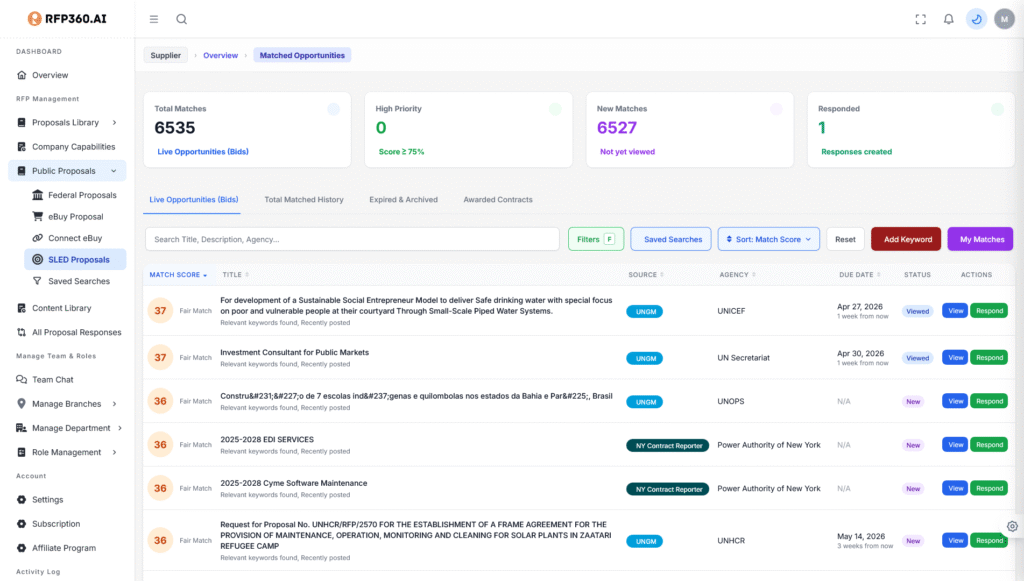This screenshot has width=1024, height=581.
Task: Sort table by Match Score column header
Action: (177, 275)
